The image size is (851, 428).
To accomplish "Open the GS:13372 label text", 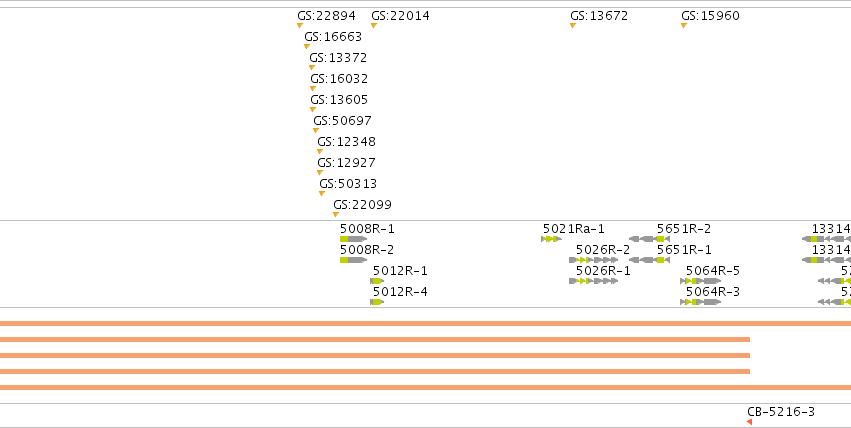I will (338, 58).
